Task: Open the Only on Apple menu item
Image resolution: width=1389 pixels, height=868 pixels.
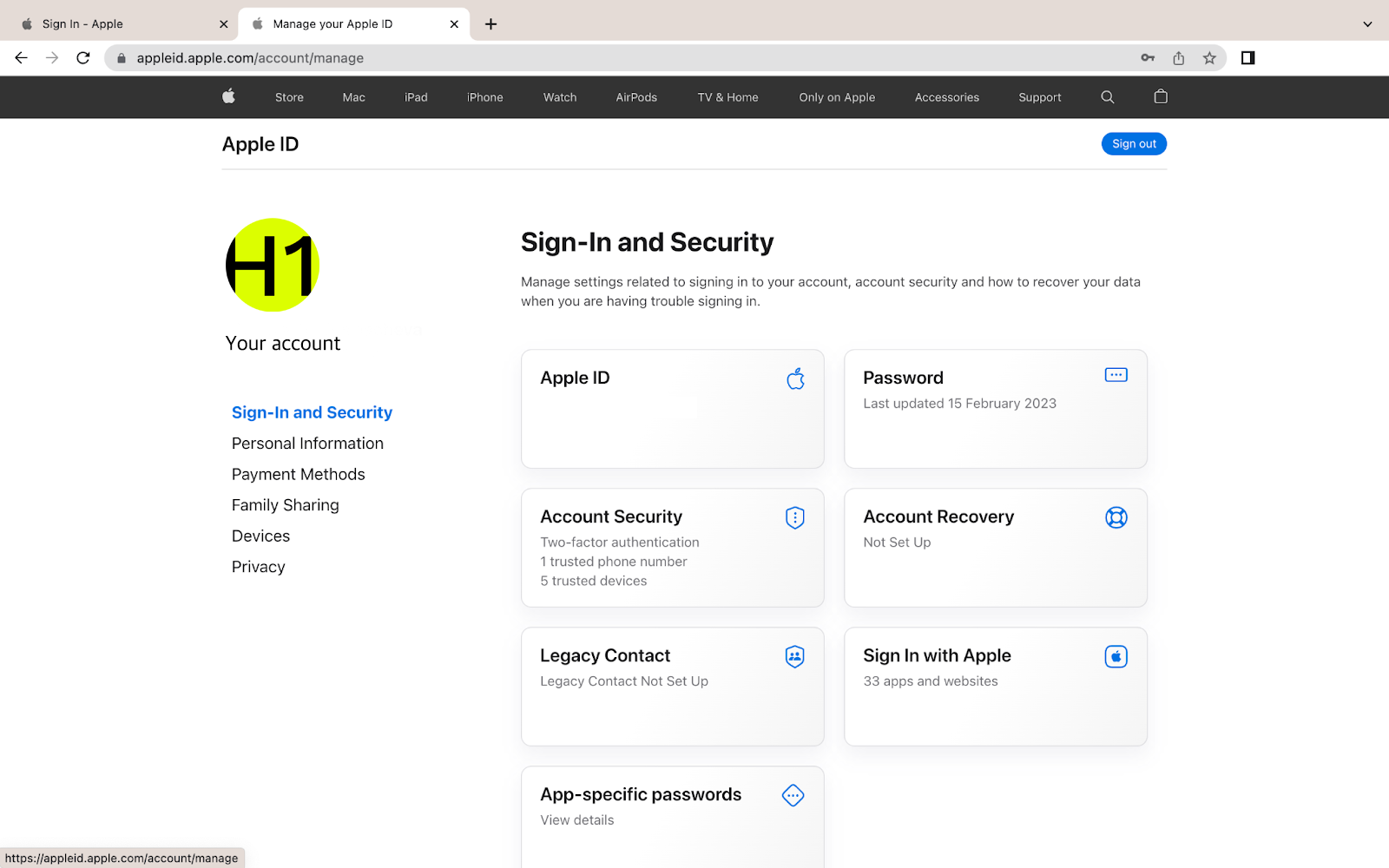Action: pyautogui.click(x=837, y=97)
